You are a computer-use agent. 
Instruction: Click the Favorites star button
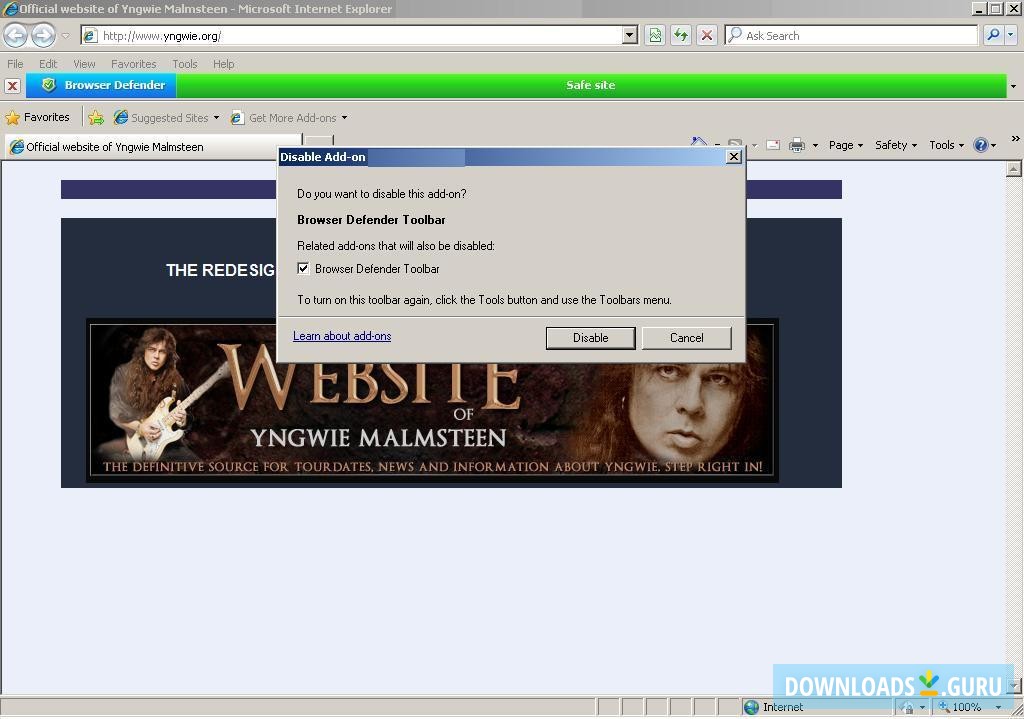[38, 118]
